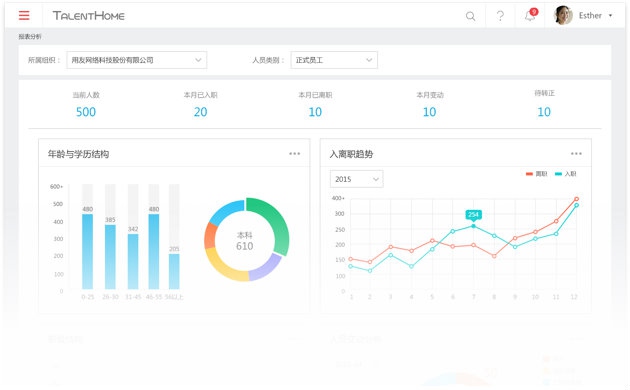
Task: Click the 本月变动 value 10
Action: pos(430,112)
